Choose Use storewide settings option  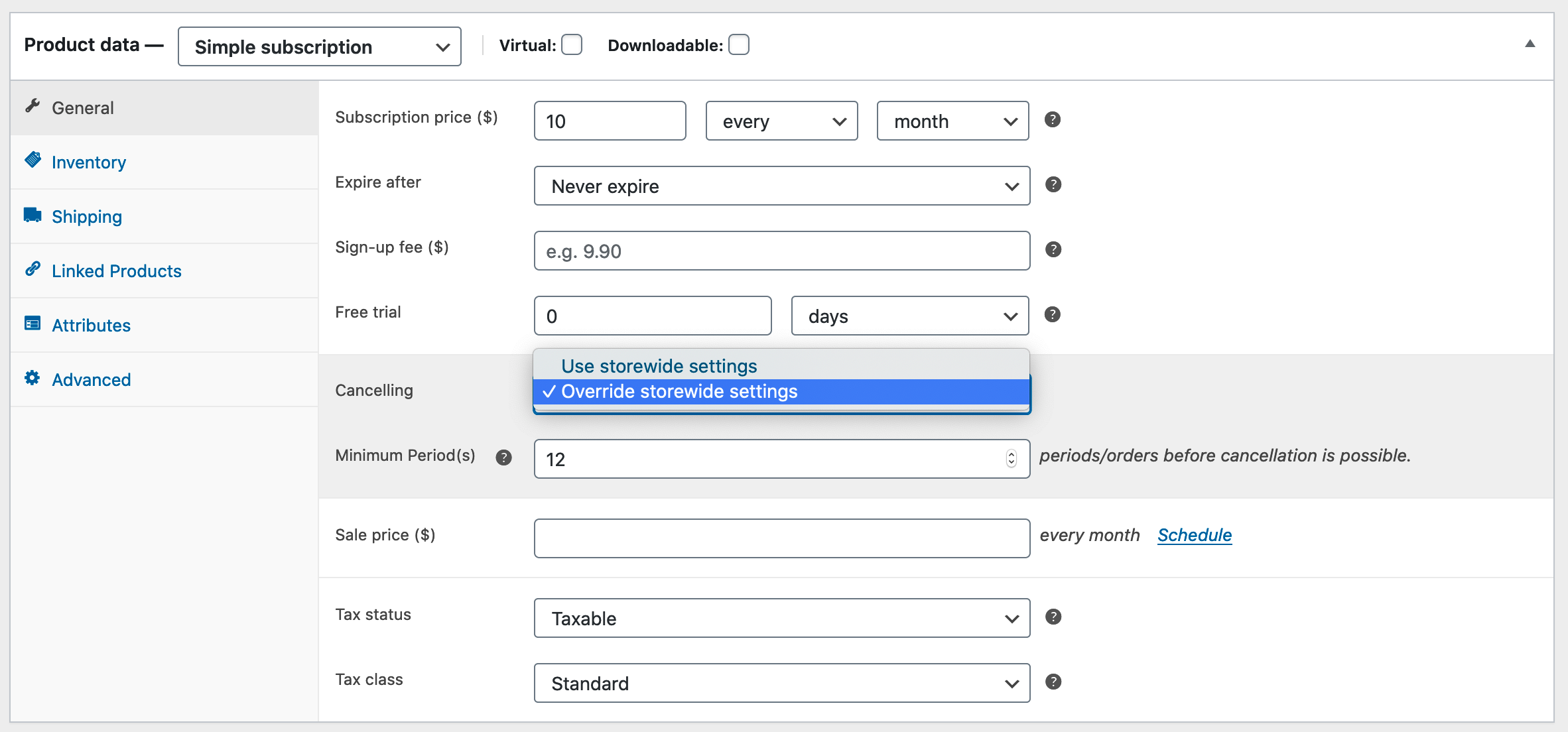click(659, 366)
